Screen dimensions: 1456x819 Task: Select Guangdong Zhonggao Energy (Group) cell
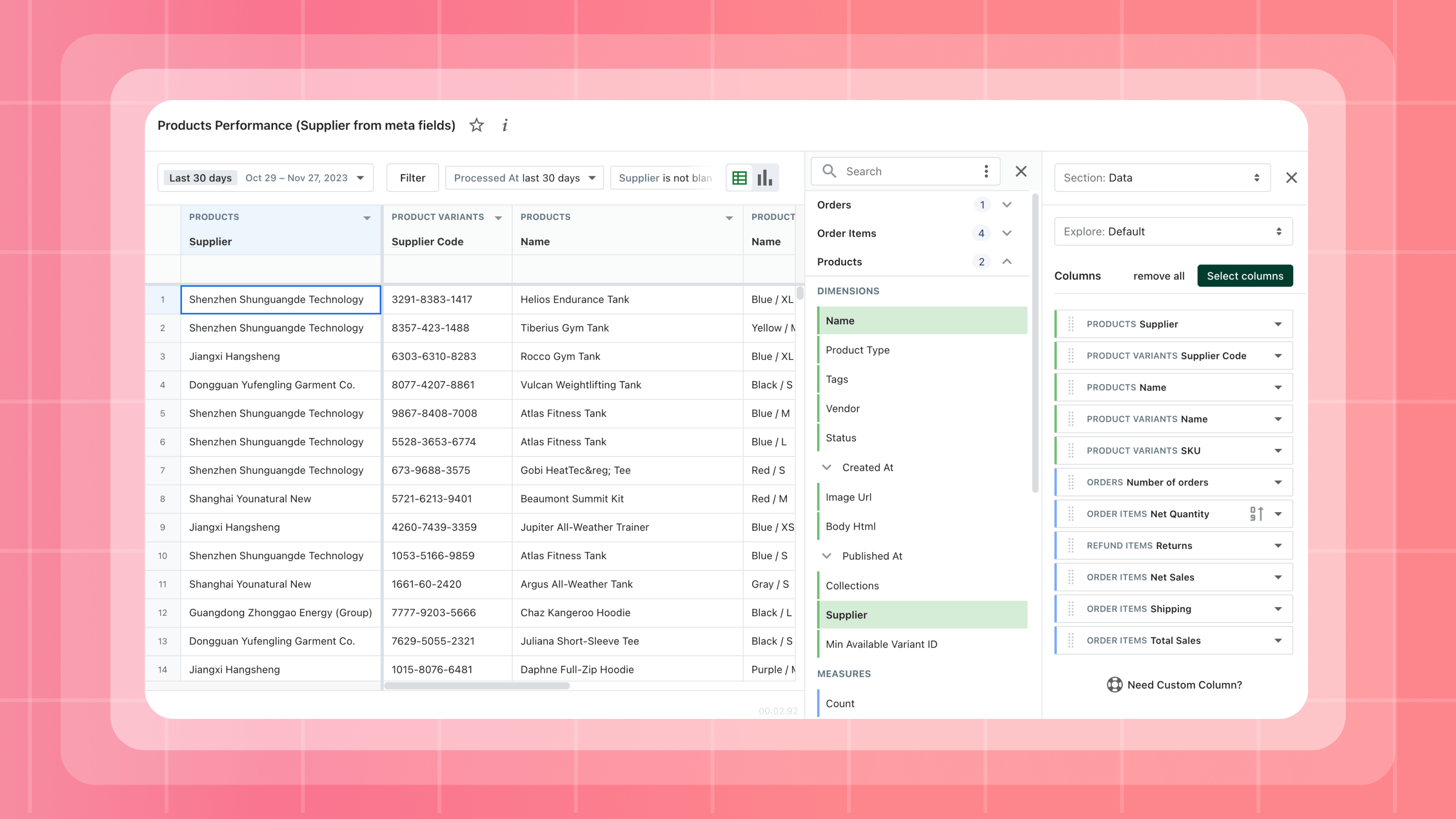coord(281,613)
